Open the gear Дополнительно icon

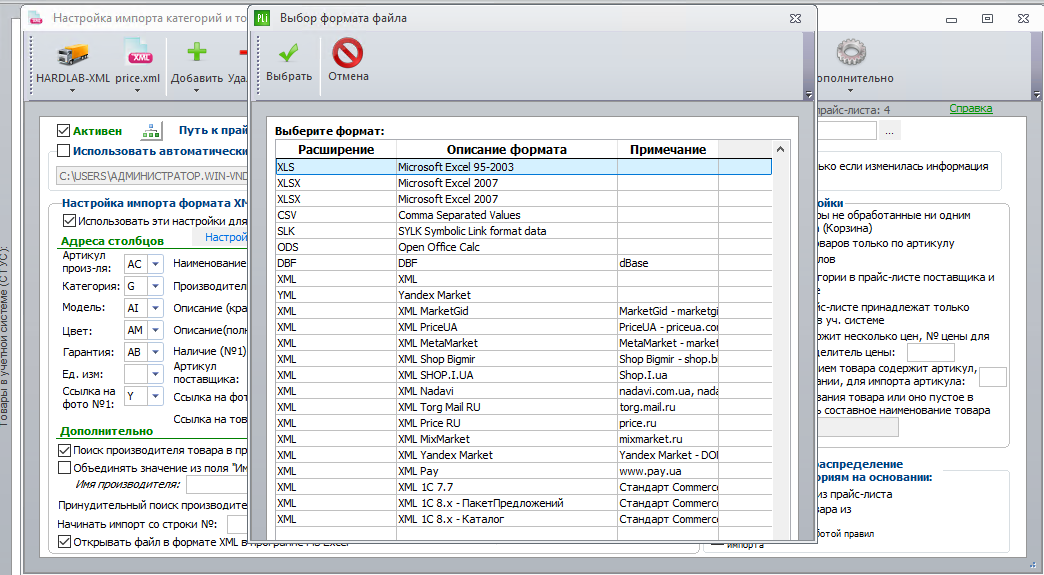click(x=851, y=53)
